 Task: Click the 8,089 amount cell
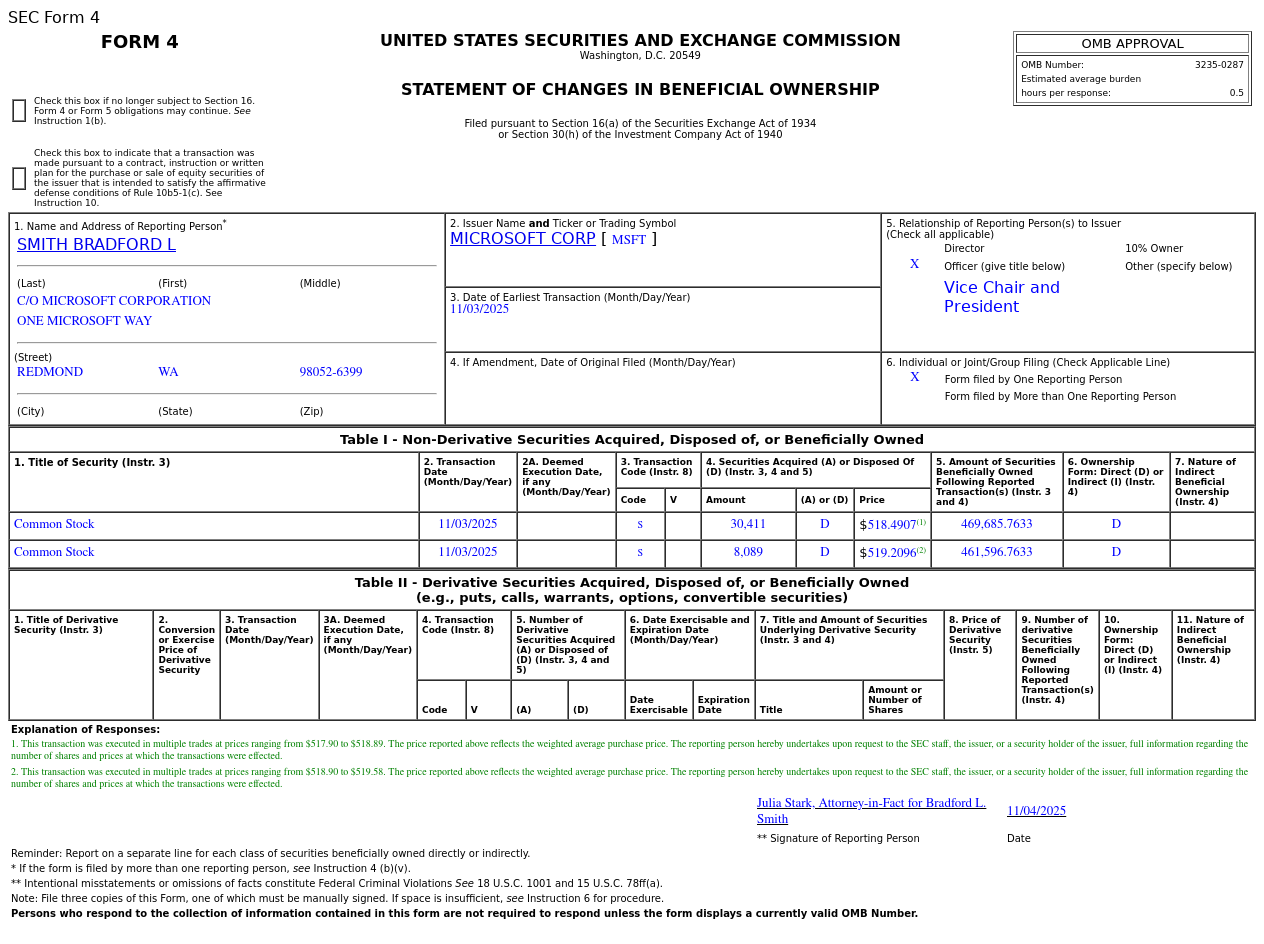[x=748, y=553]
